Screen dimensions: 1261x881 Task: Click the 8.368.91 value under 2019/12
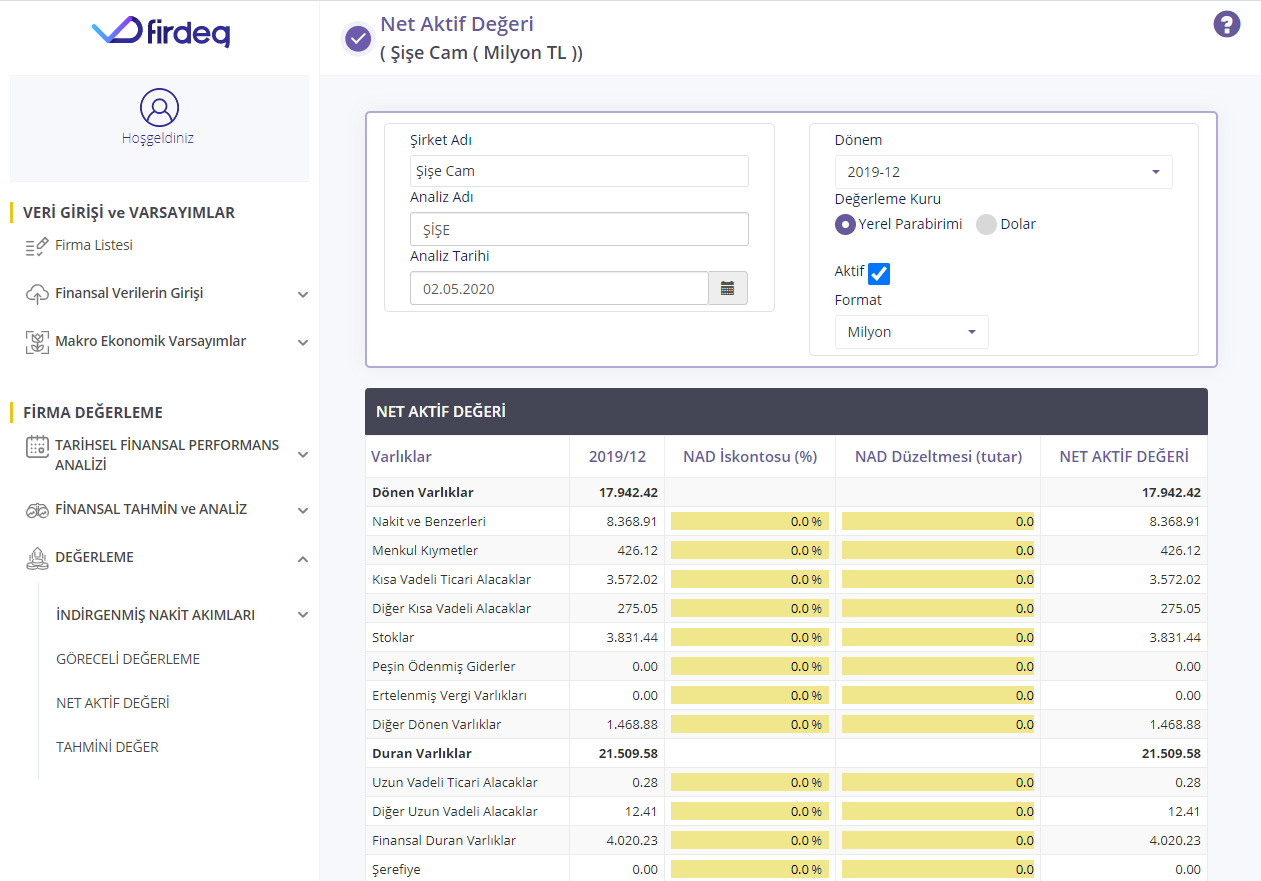click(632, 521)
